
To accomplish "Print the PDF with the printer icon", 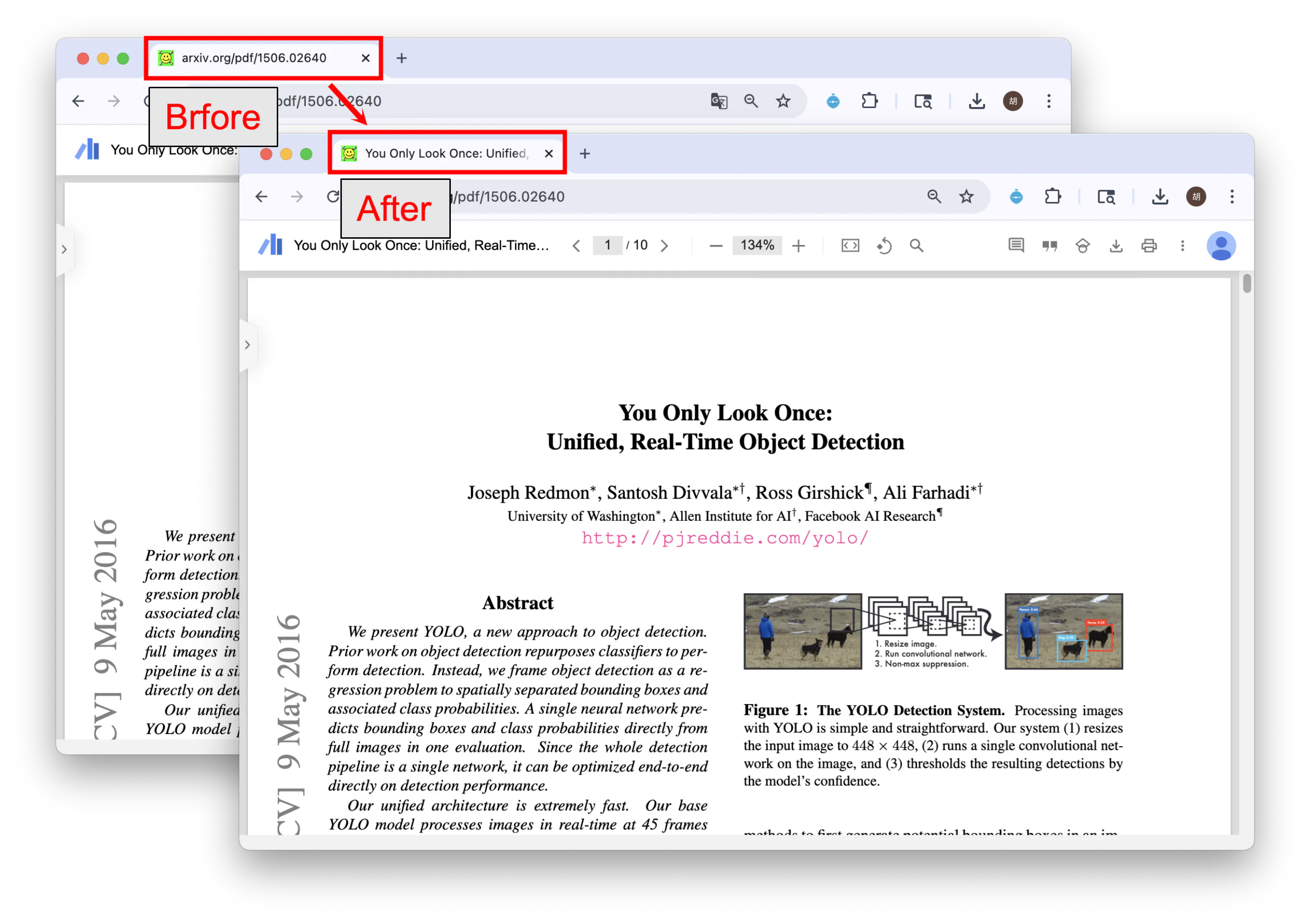I will click(x=1149, y=246).
